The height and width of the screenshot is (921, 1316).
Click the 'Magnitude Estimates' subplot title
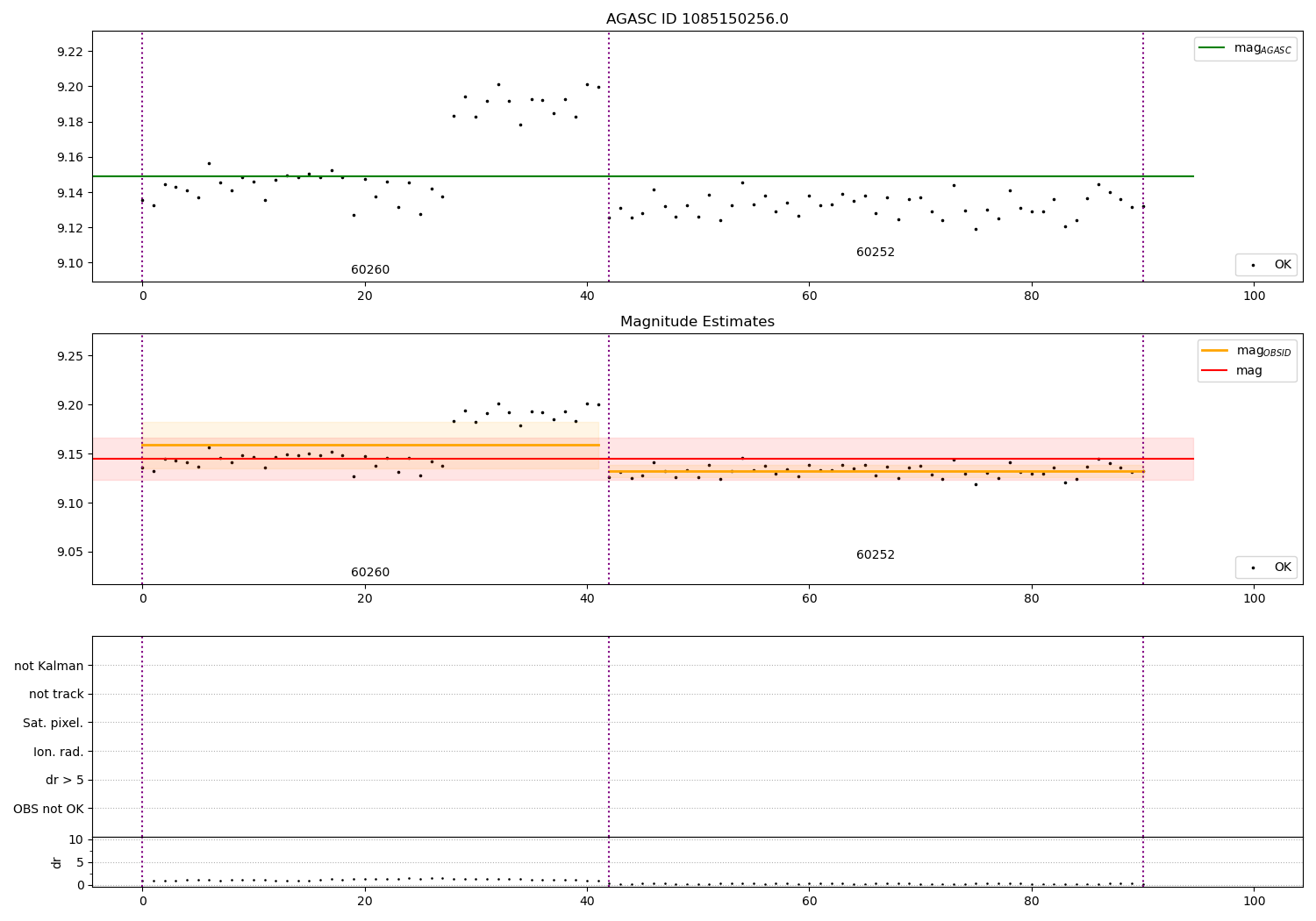(697, 322)
